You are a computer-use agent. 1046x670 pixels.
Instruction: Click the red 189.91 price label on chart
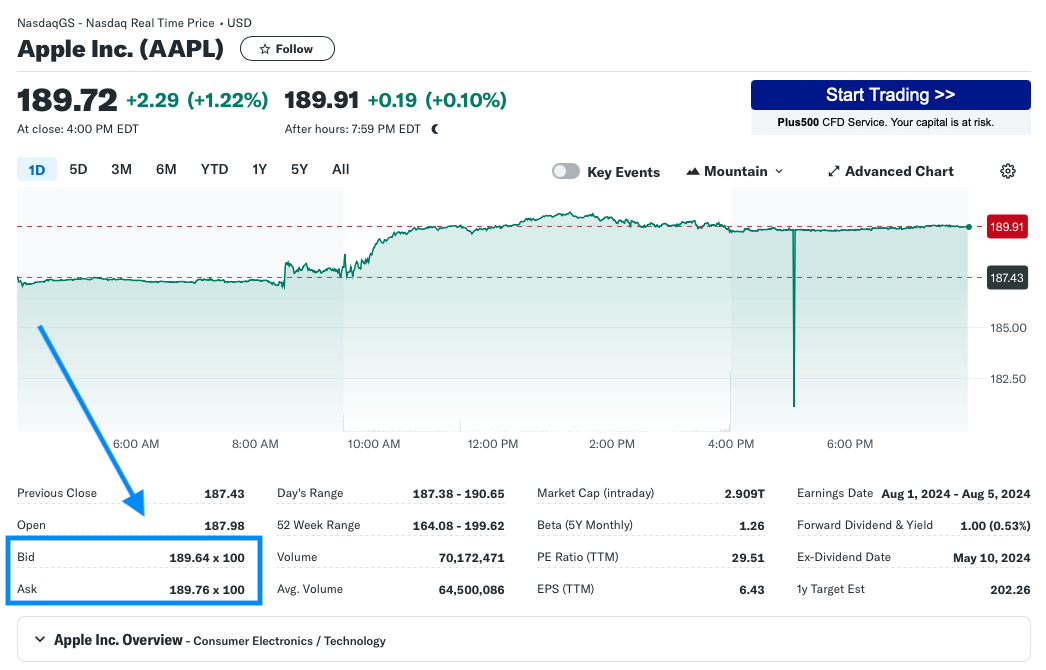tap(1006, 227)
